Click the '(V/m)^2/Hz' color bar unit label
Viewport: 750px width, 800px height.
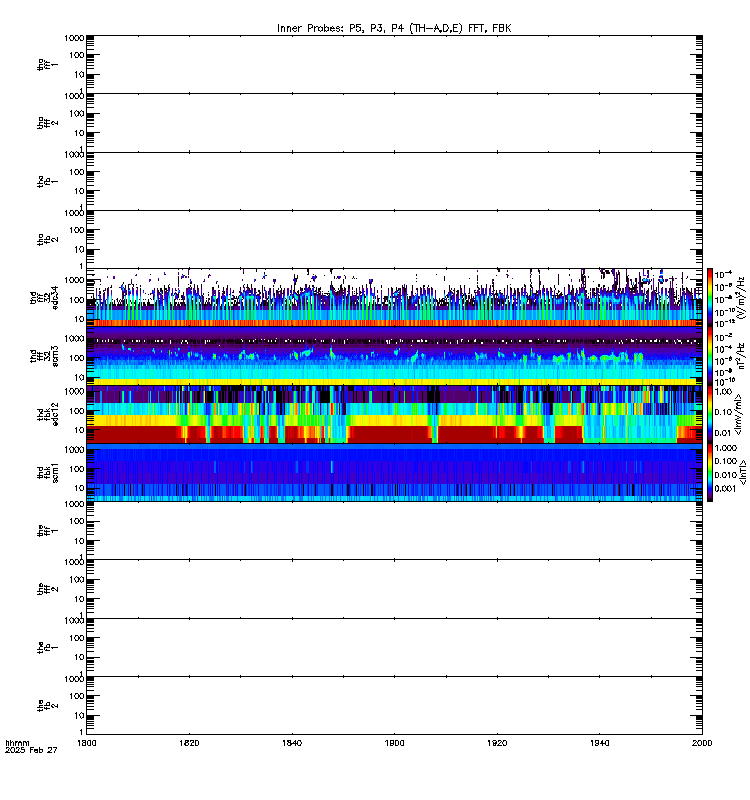741,297
